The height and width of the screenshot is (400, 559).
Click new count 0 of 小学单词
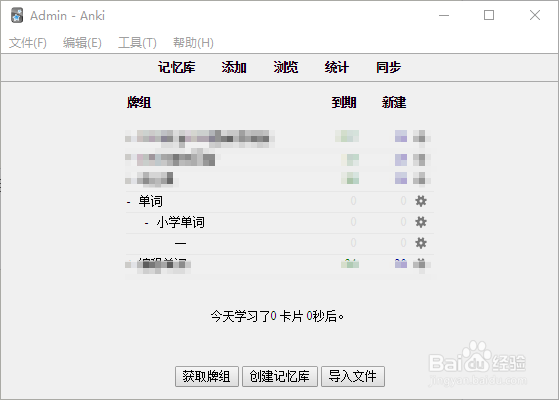click(403, 222)
